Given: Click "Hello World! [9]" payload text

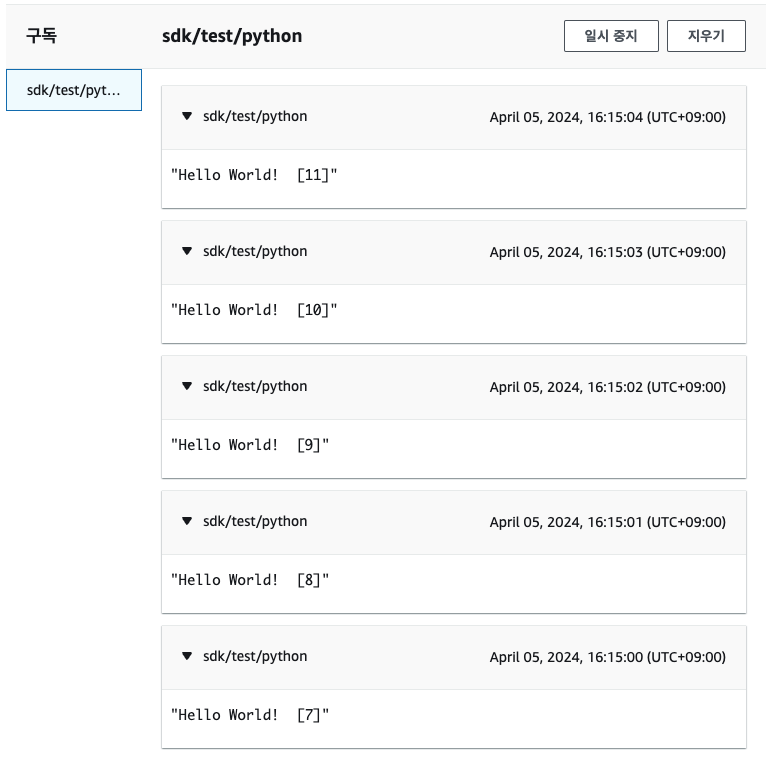Looking at the screenshot, I should click(250, 444).
